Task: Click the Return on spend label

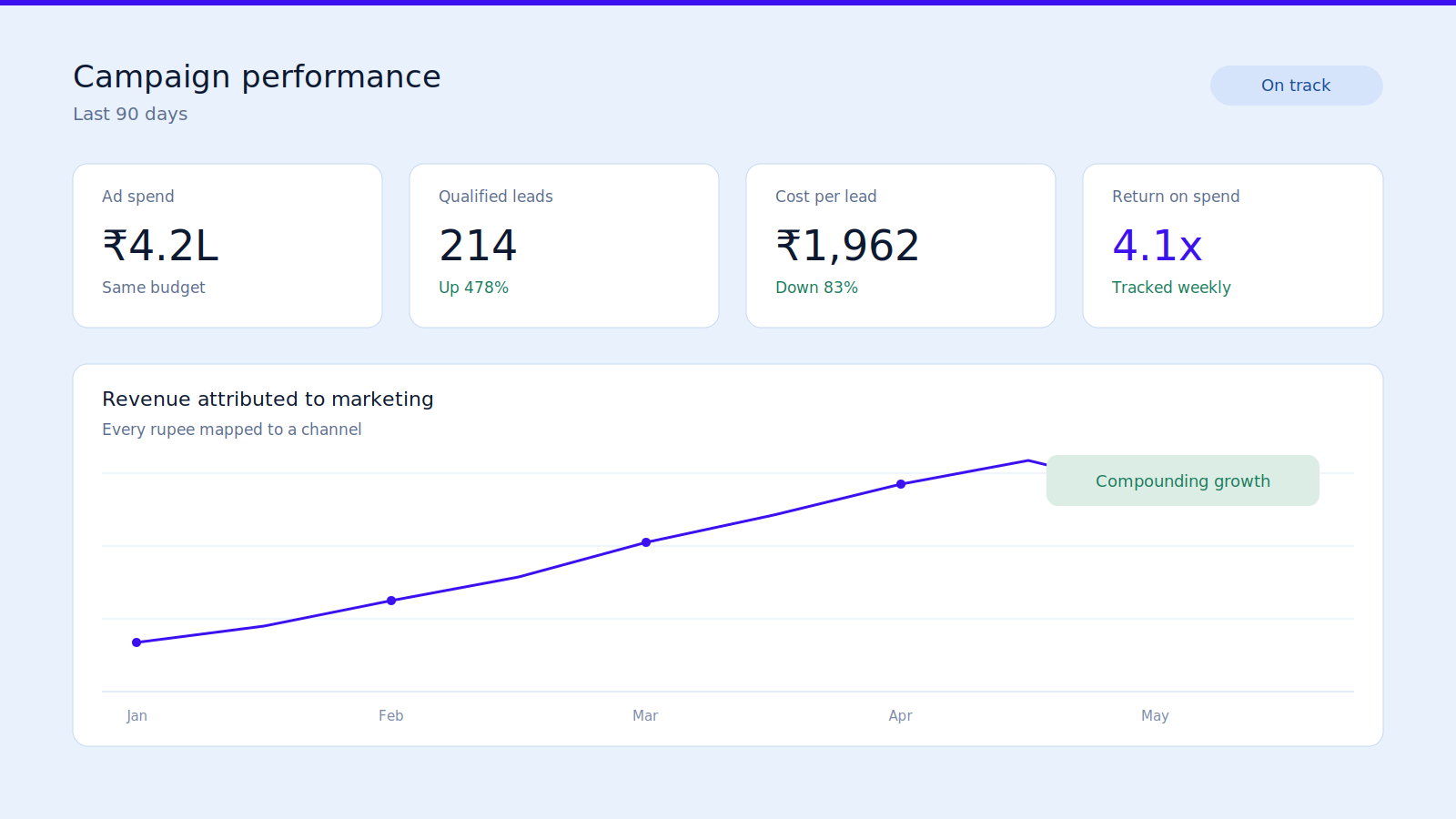Action: [x=1176, y=197]
